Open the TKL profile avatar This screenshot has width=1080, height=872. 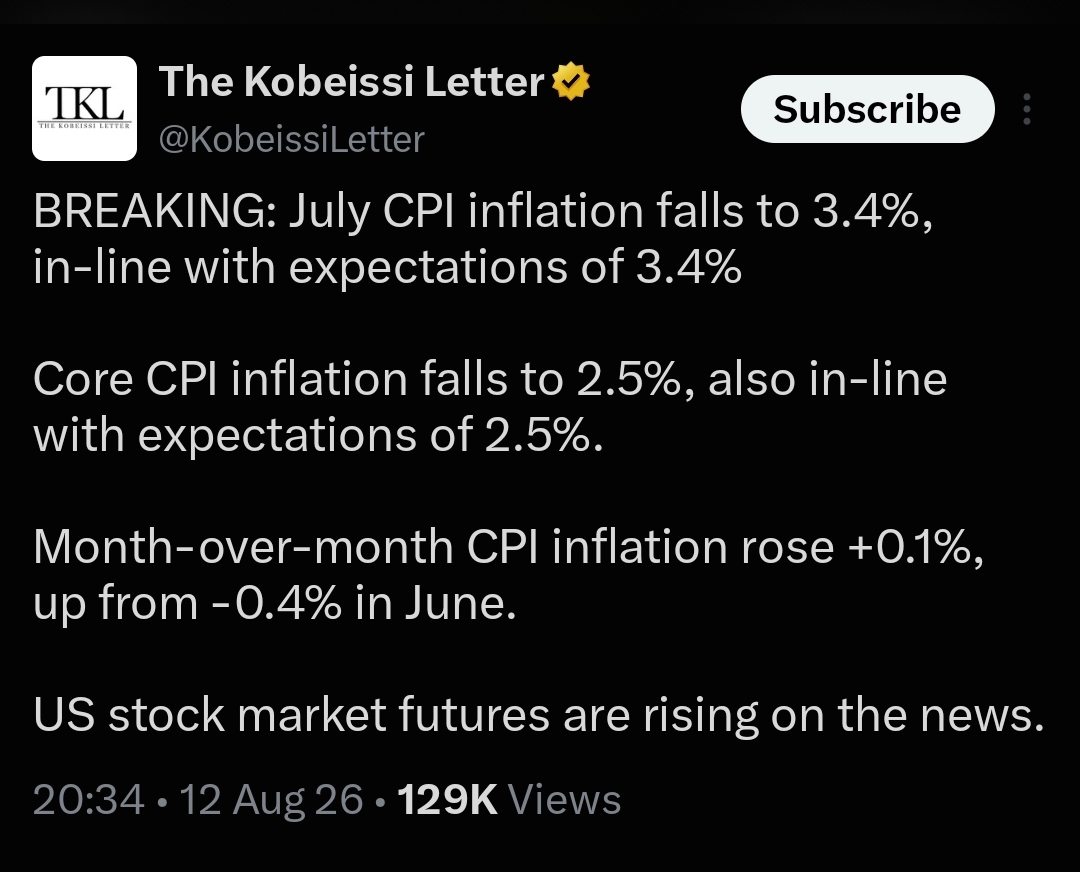click(x=84, y=108)
